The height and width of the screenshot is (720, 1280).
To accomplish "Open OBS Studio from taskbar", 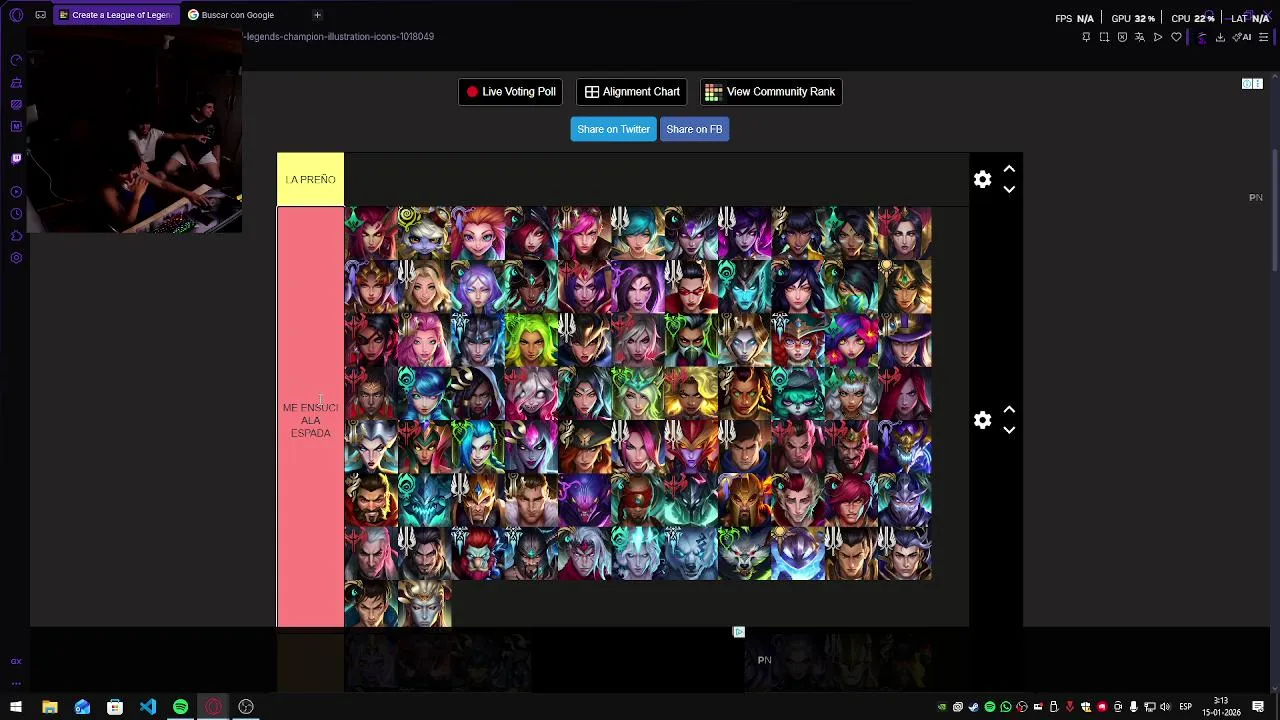I will point(246,707).
